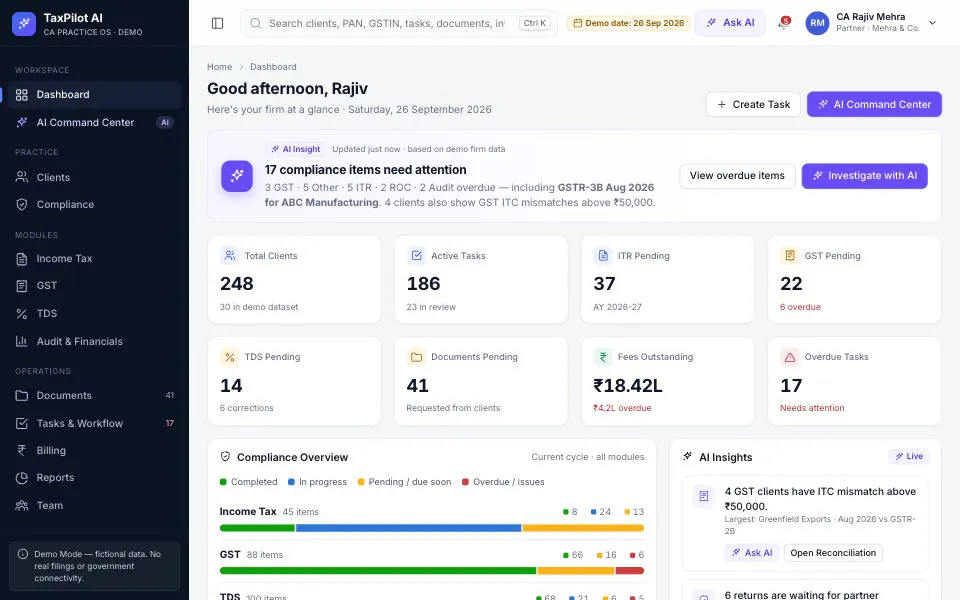Click the Active Tasks checkmark icon
Viewport: 960px width, 600px height.
[x=416, y=255]
